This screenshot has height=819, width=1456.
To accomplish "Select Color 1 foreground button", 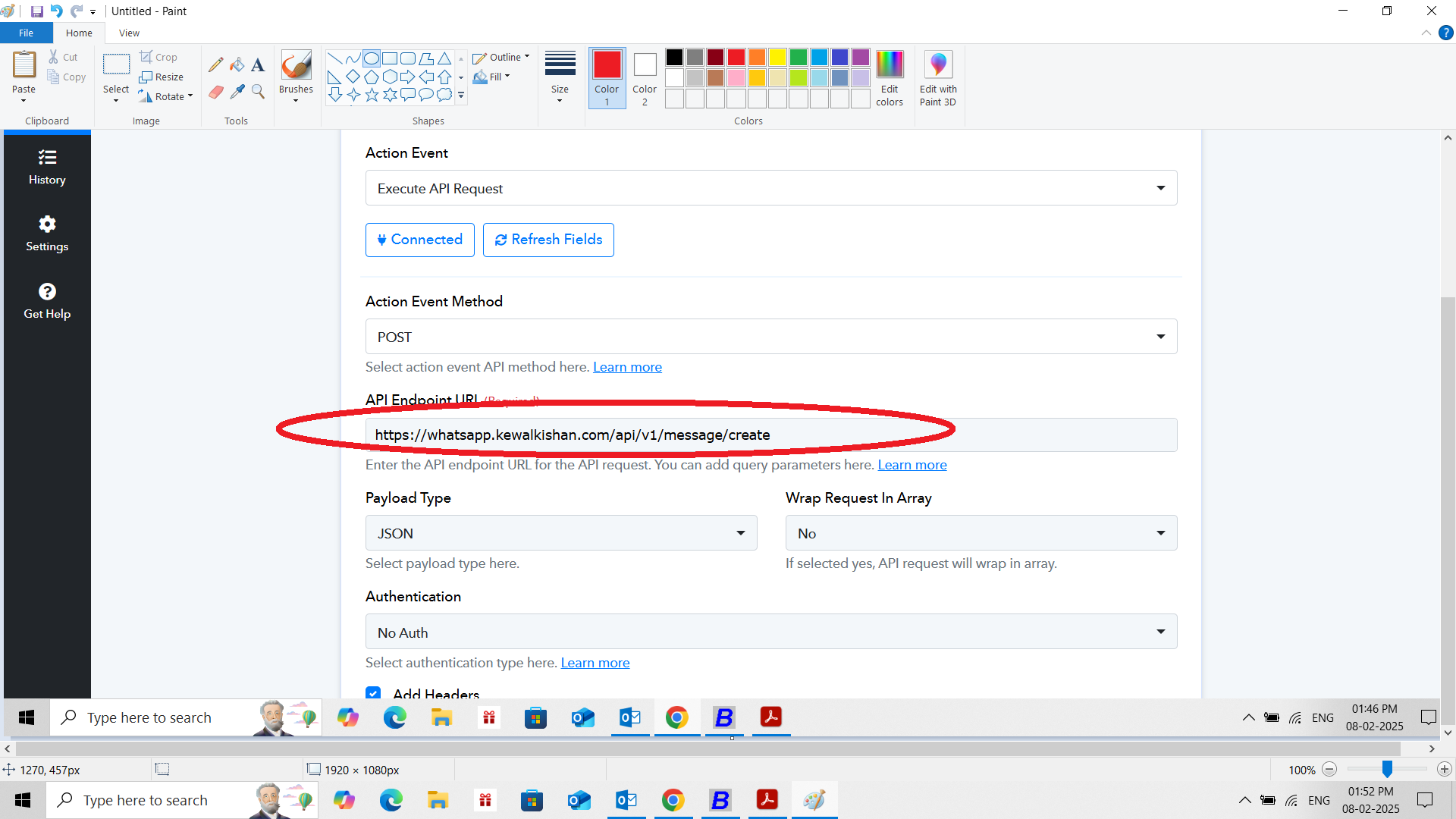I will [607, 77].
